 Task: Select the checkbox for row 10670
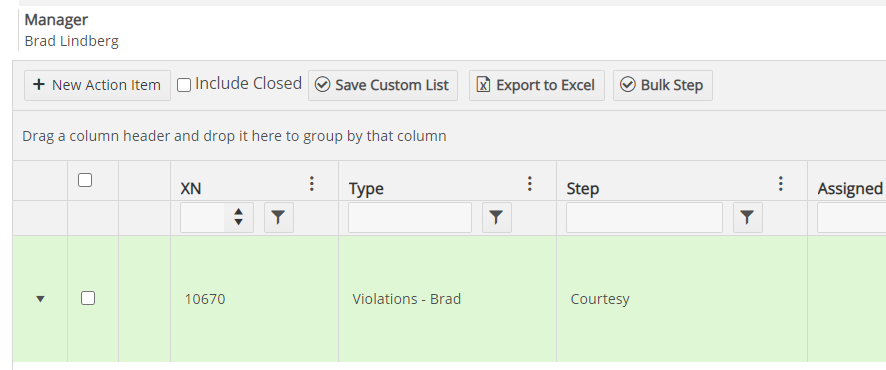pos(88,298)
